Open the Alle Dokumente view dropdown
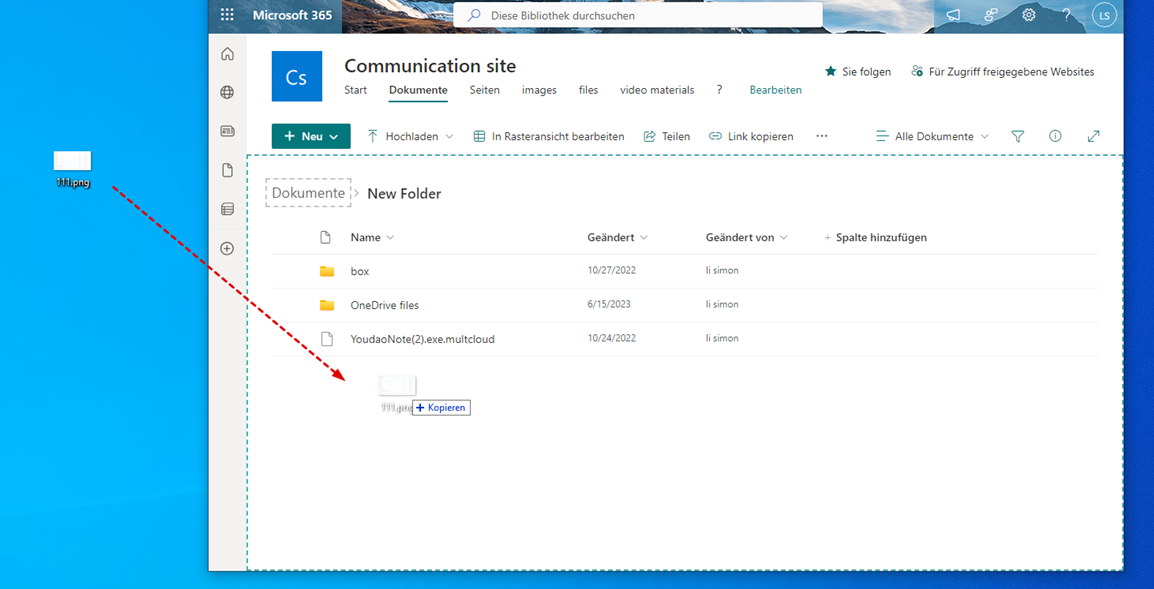Screen dimensions: 1154x589 point(932,136)
